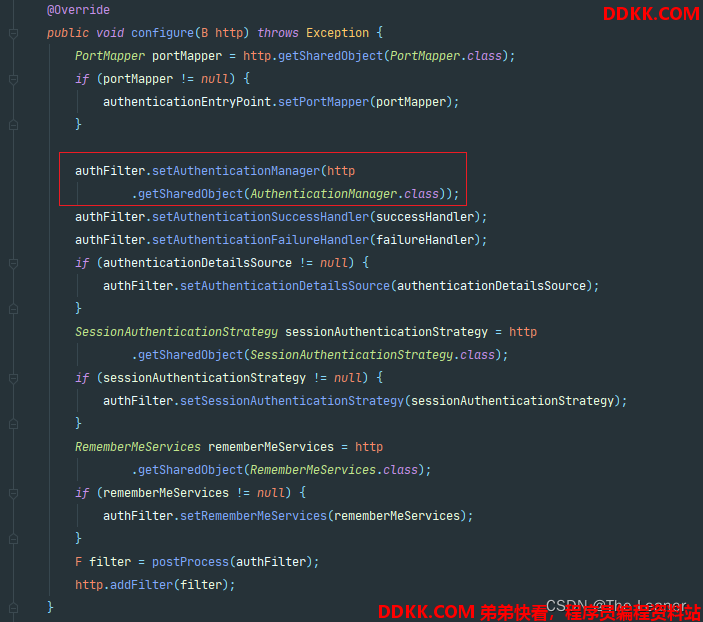Click fold end marker of authenticationDetailsSource block
703x622 pixels.
tap(13, 309)
